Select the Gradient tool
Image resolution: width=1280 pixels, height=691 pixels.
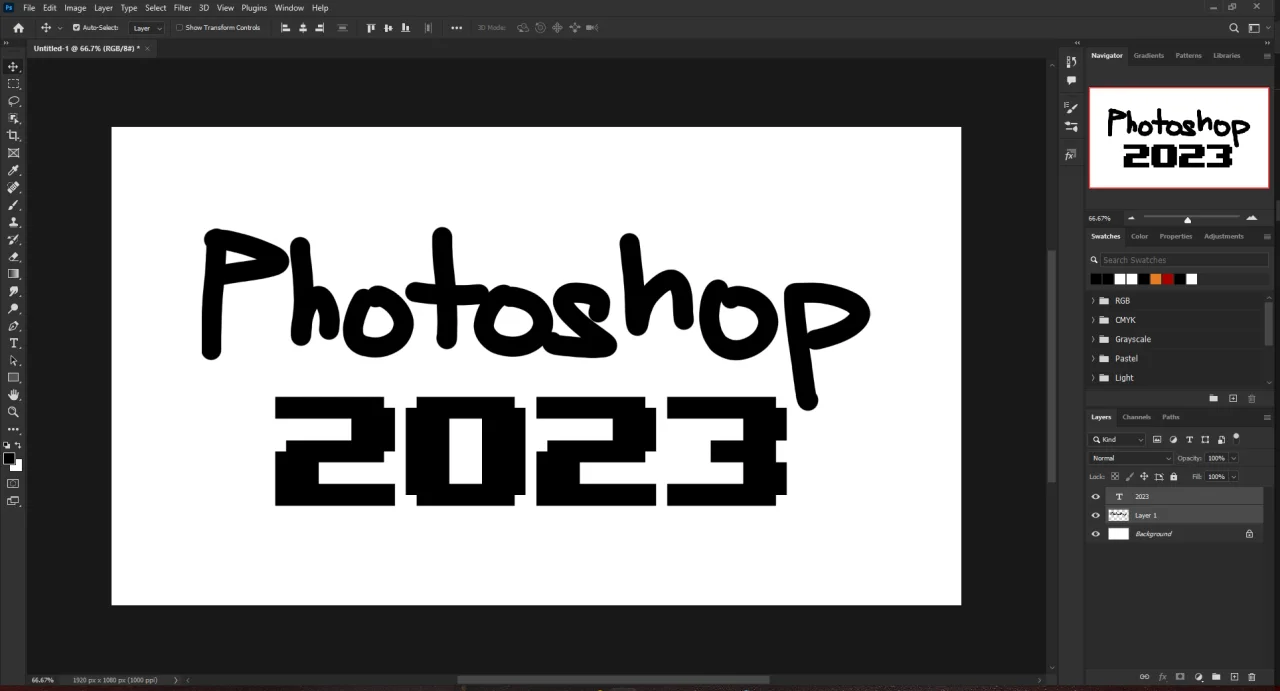point(13,273)
